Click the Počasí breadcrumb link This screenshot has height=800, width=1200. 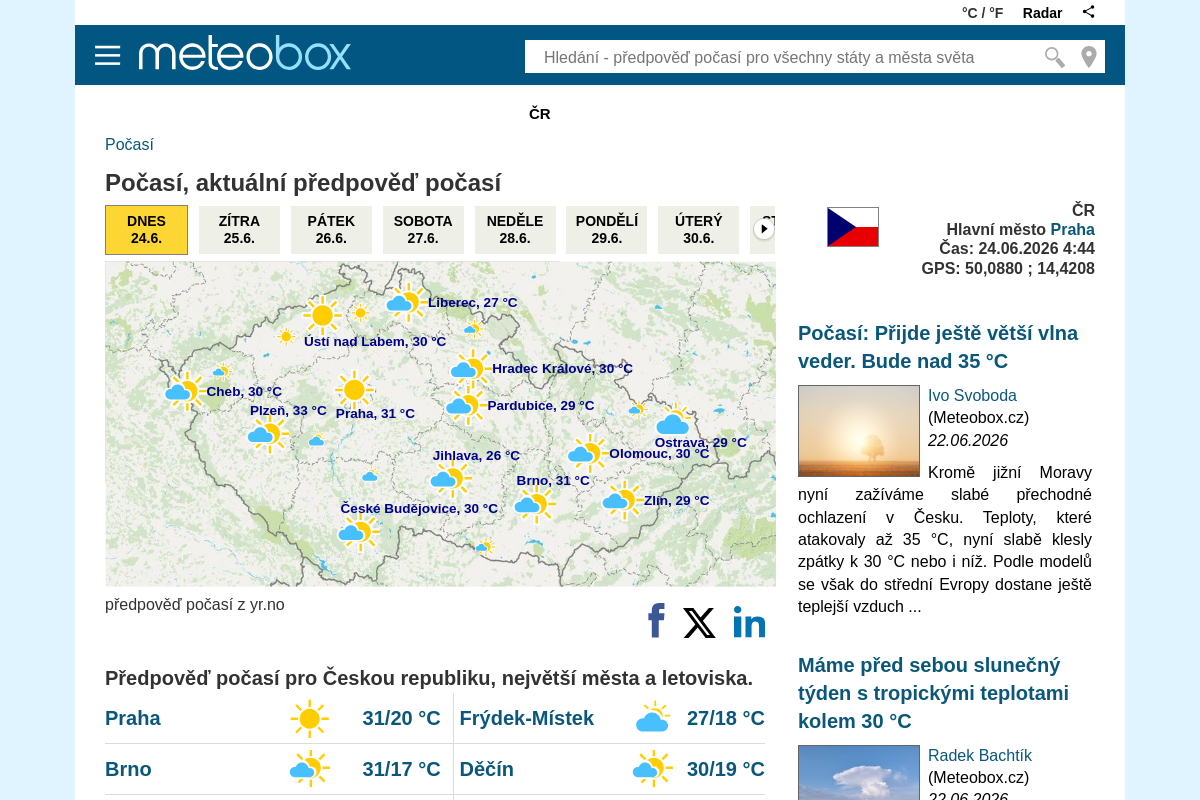[129, 144]
